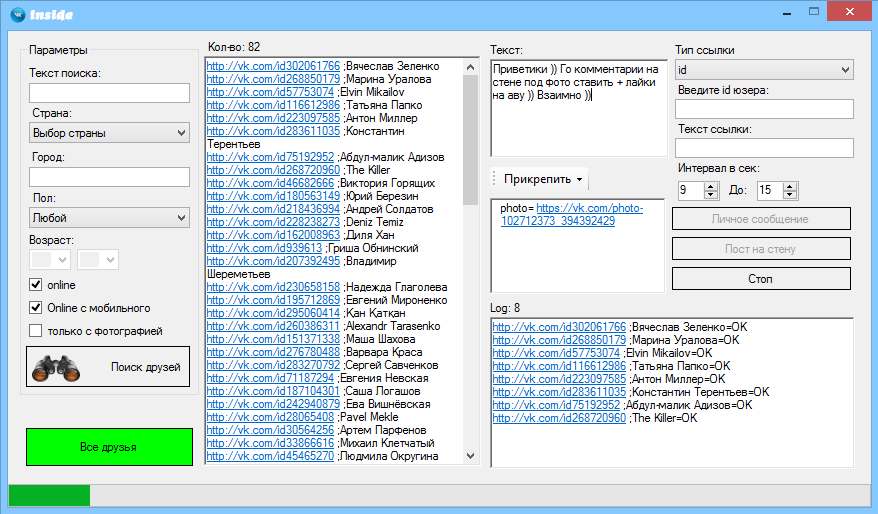Open id302061766 link in user list
Screen dimensions: 878x514
coord(273,66)
